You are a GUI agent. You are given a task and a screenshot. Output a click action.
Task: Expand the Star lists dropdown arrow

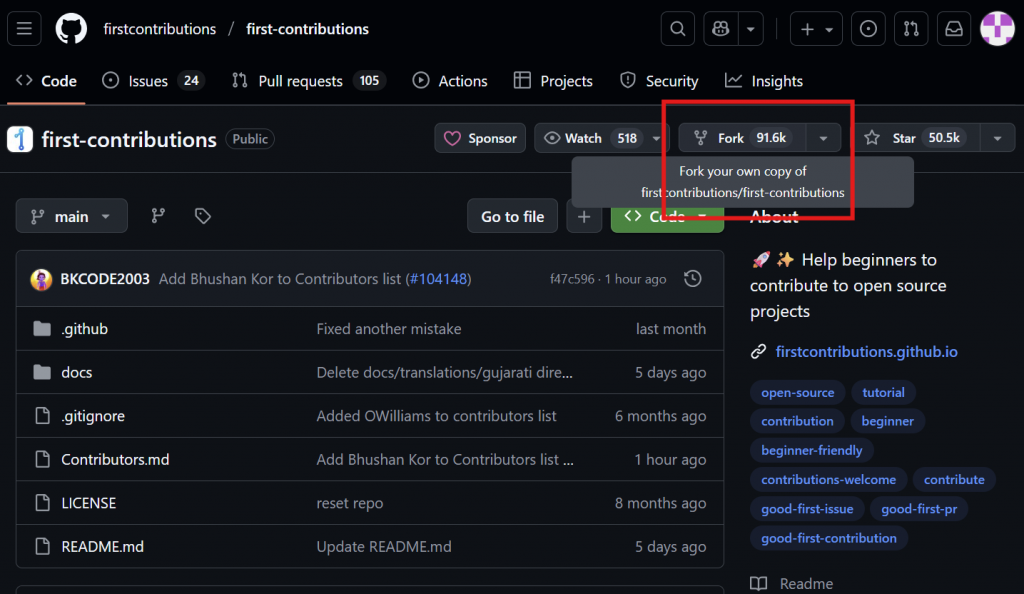pos(997,138)
